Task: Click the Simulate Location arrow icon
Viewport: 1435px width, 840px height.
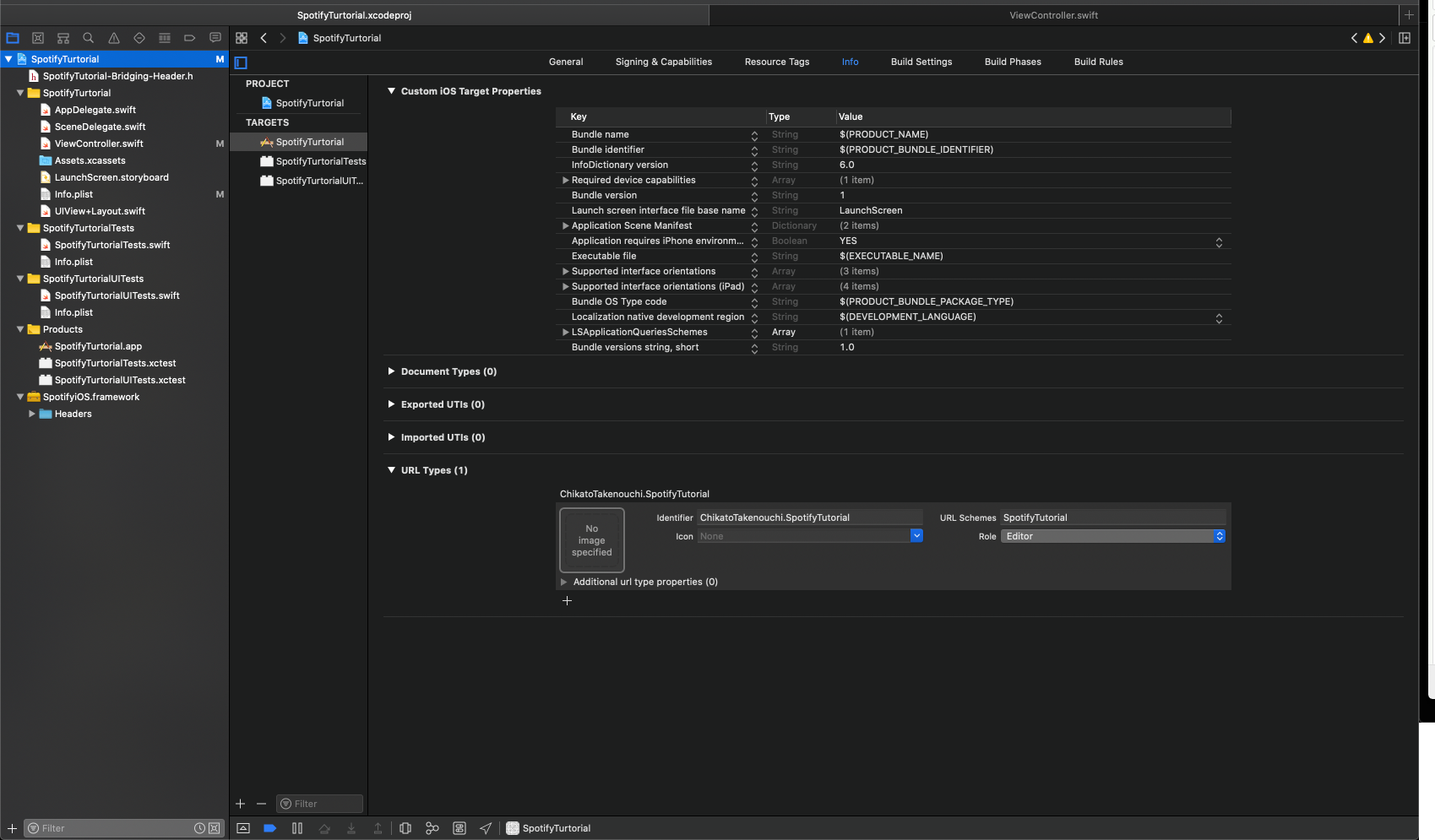Action: click(486, 828)
